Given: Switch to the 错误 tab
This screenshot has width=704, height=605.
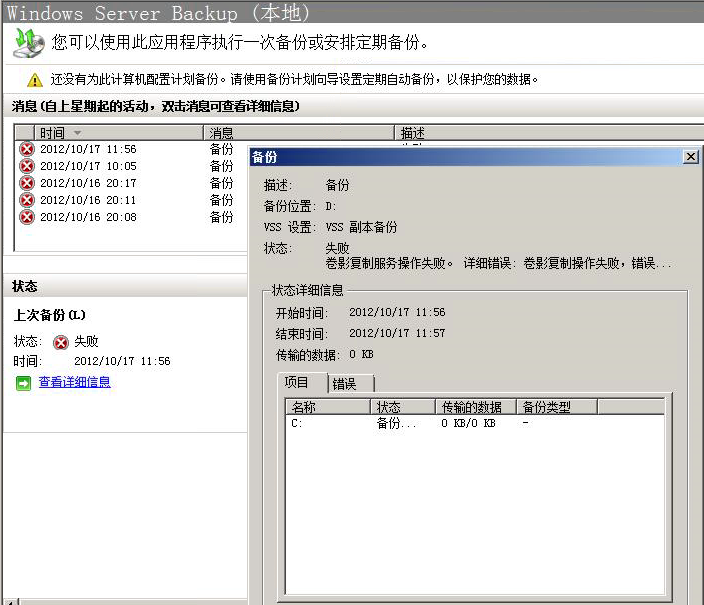Looking at the screenshot, I should coord(351,384).
